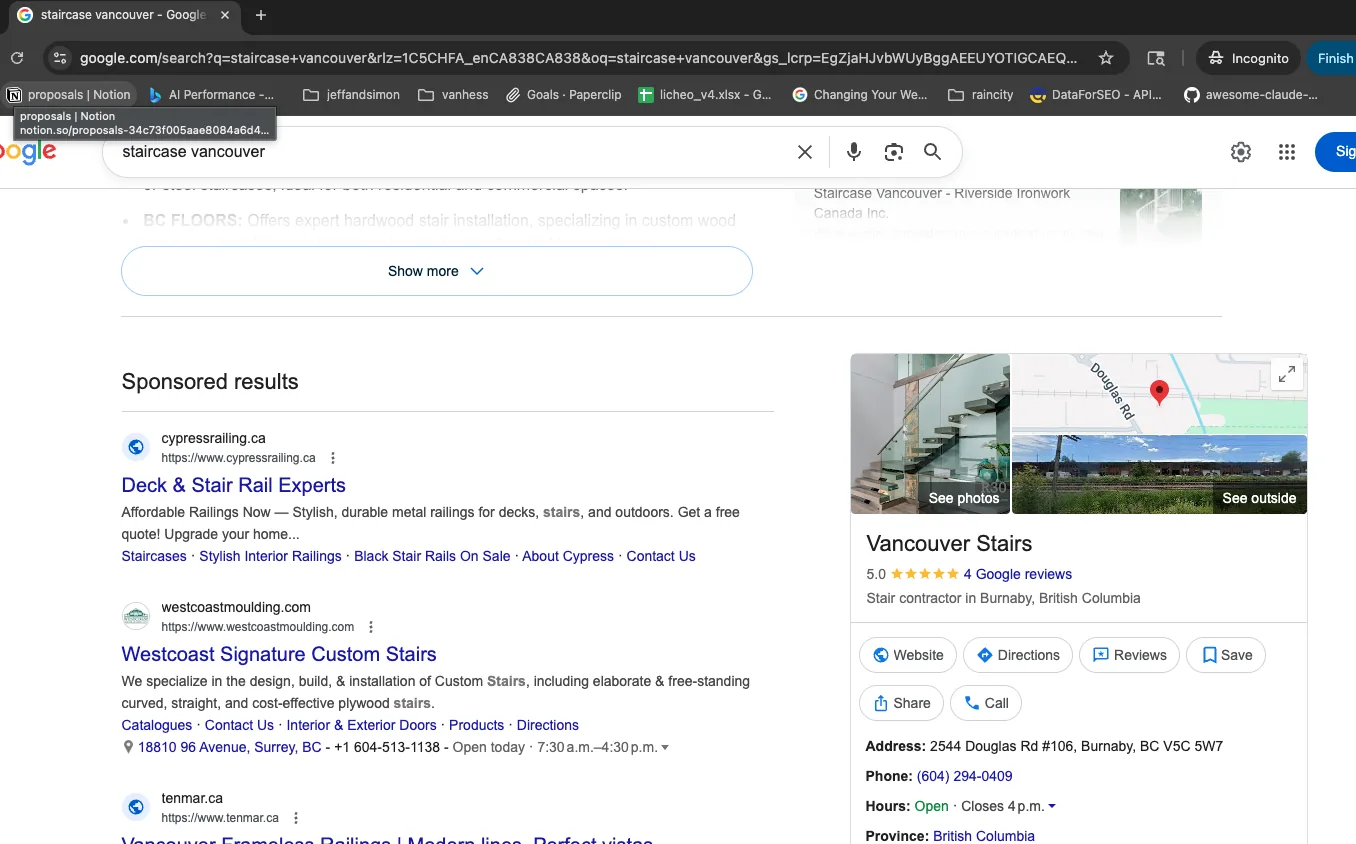1356x844 pixels.
Task: Open the tab search icon beside Incognito
Action: click(1155, 58)
